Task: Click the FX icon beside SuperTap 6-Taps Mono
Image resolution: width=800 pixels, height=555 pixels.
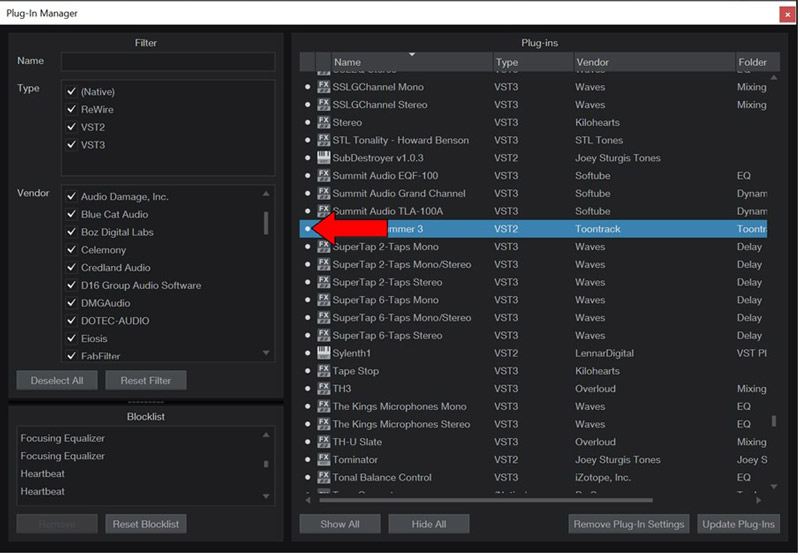Action: click(323, 300)
